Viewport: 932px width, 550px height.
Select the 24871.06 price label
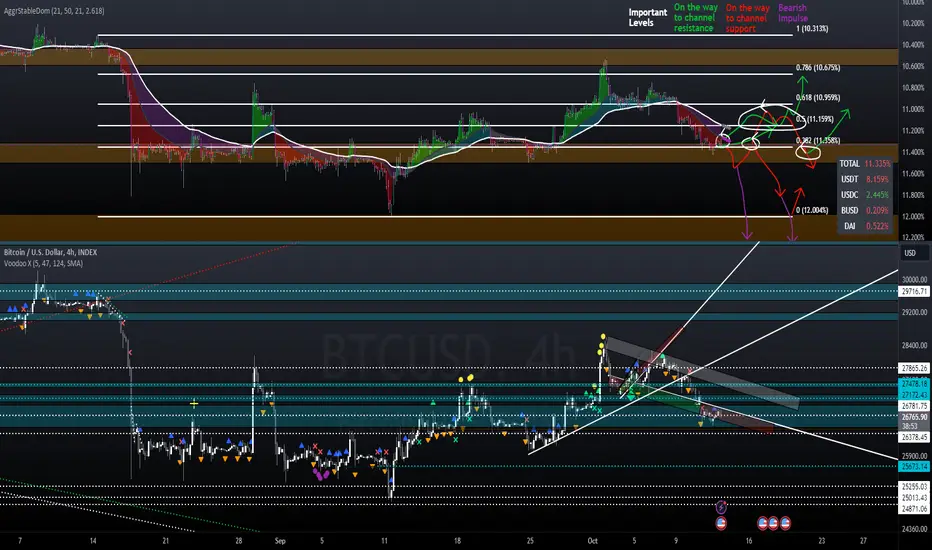tap(914, 509)
